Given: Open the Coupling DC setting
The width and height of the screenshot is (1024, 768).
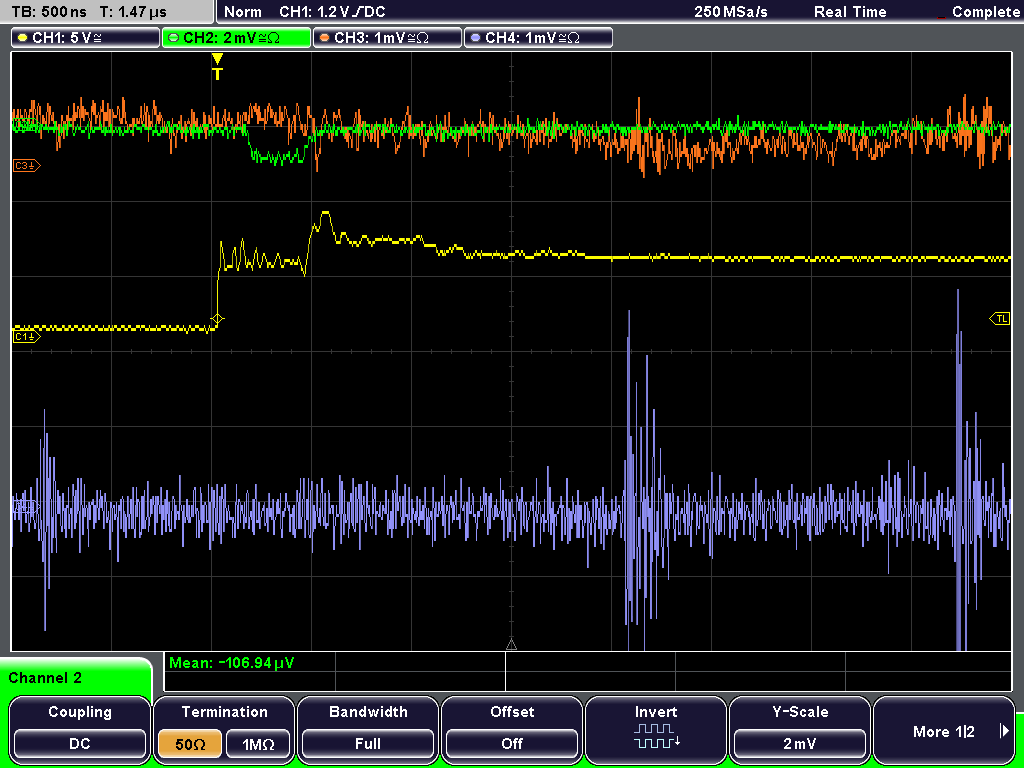Looking at the screenshot, I should pos(80,729).
